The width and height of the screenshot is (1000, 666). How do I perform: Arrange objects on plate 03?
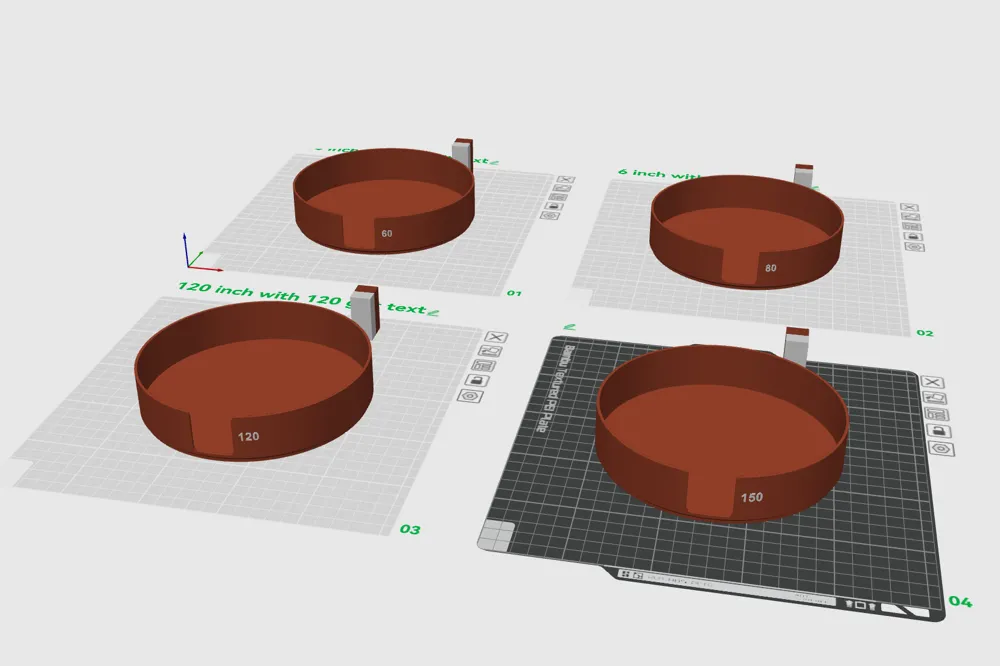coord(484,366)
